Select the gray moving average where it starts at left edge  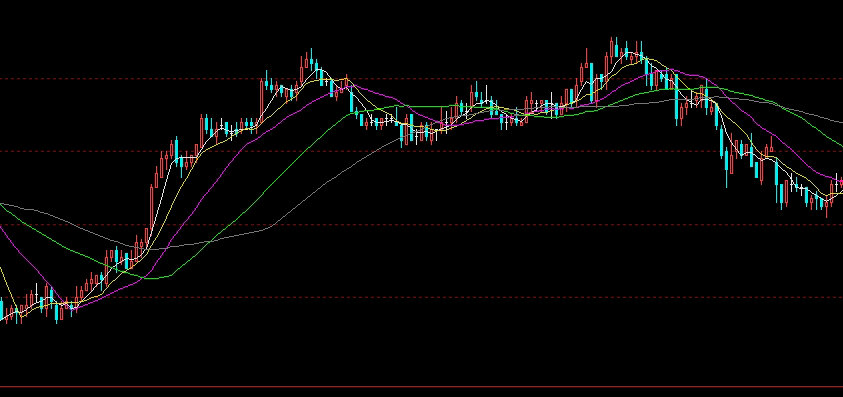3,204
